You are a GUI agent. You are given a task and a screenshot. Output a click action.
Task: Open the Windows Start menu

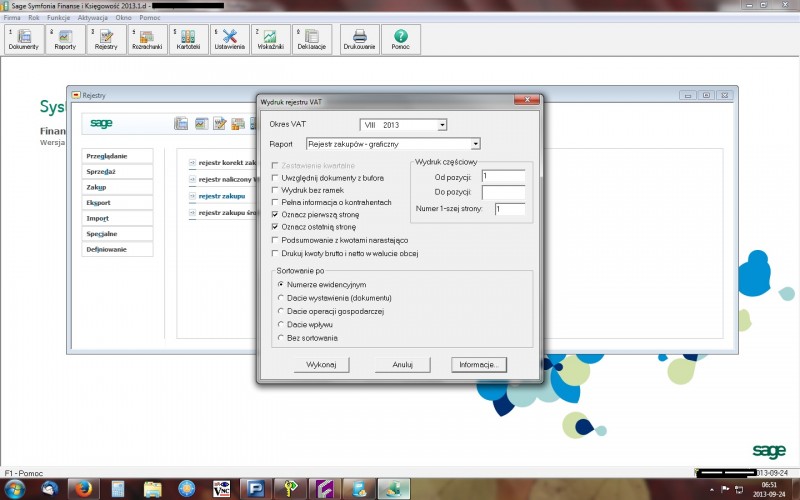pos(15,489)
